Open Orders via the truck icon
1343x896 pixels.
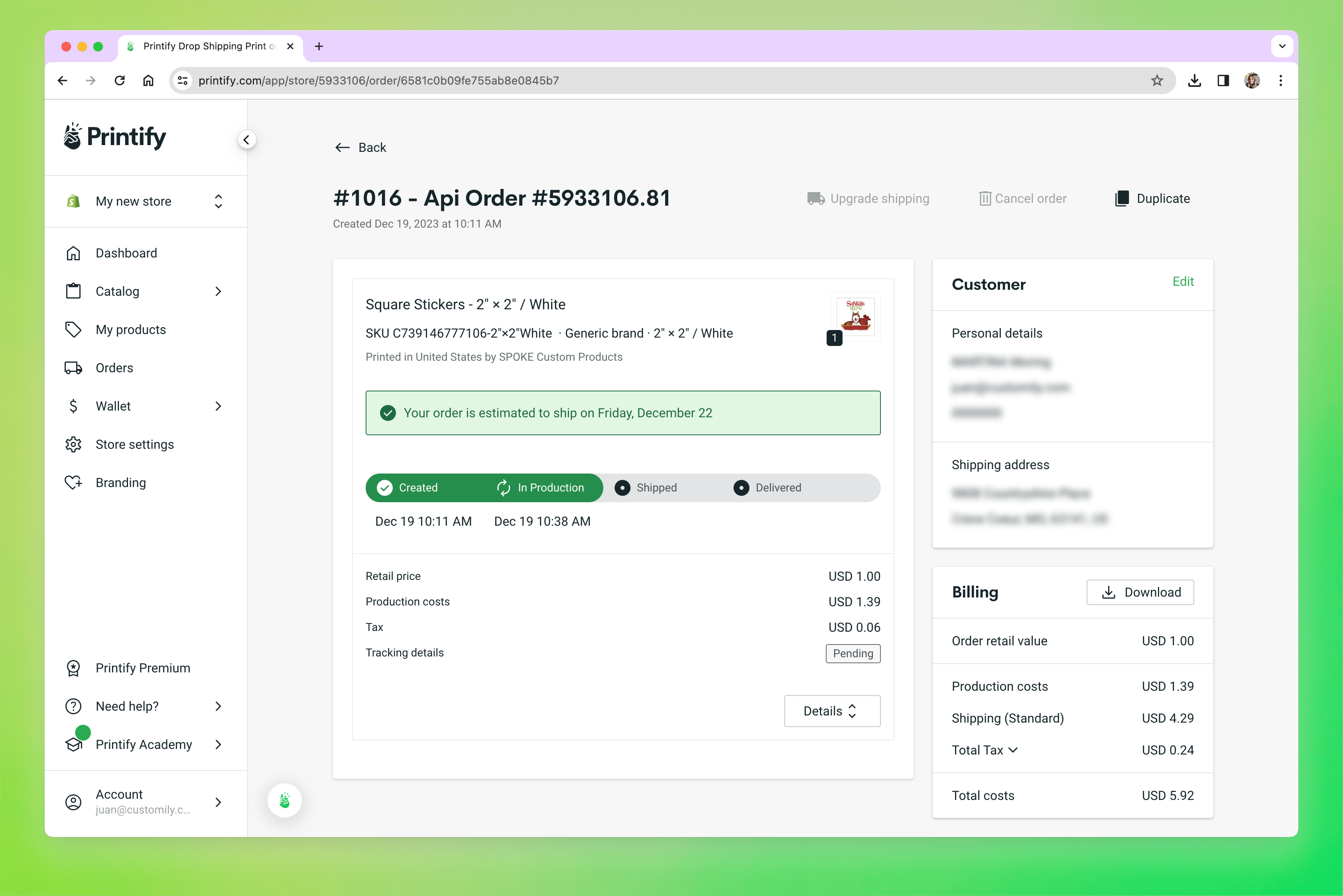[73, 368]
